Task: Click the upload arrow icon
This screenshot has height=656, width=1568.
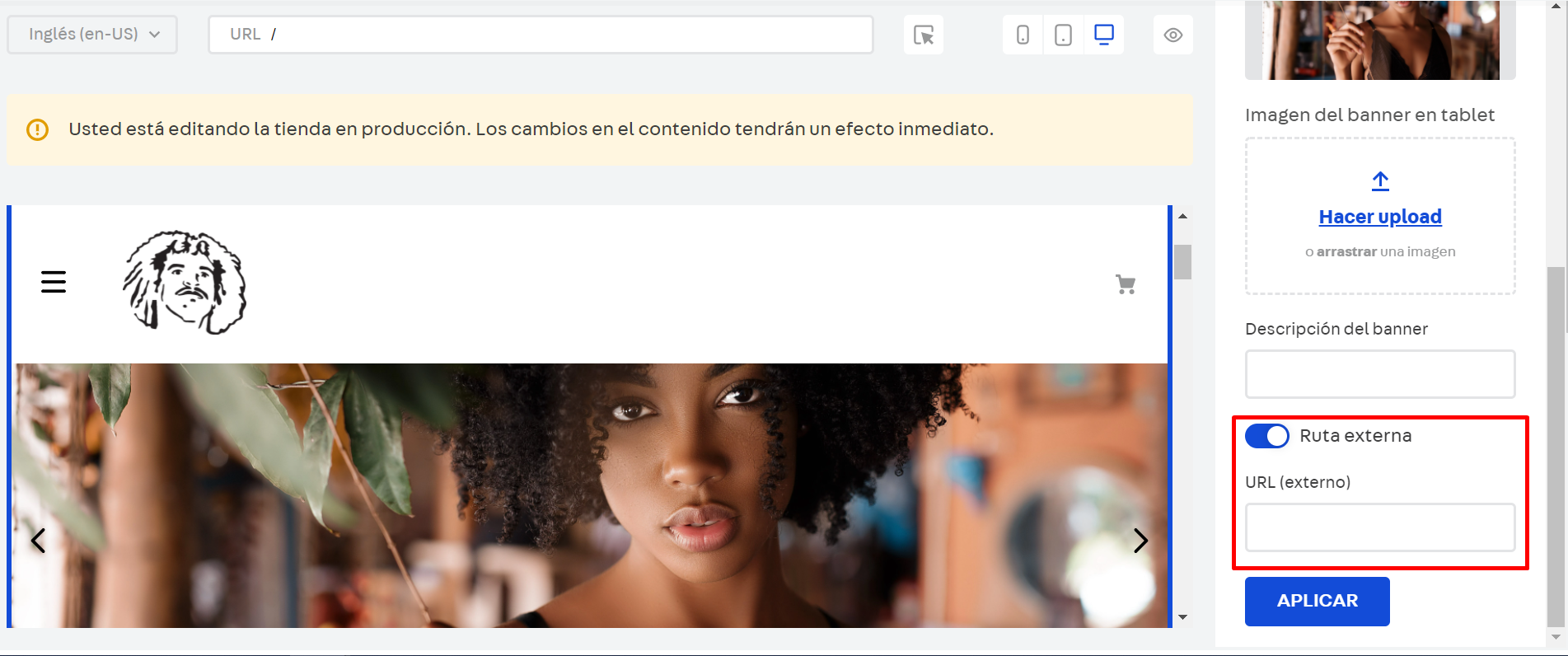Action: click(x=1380, y=181)
